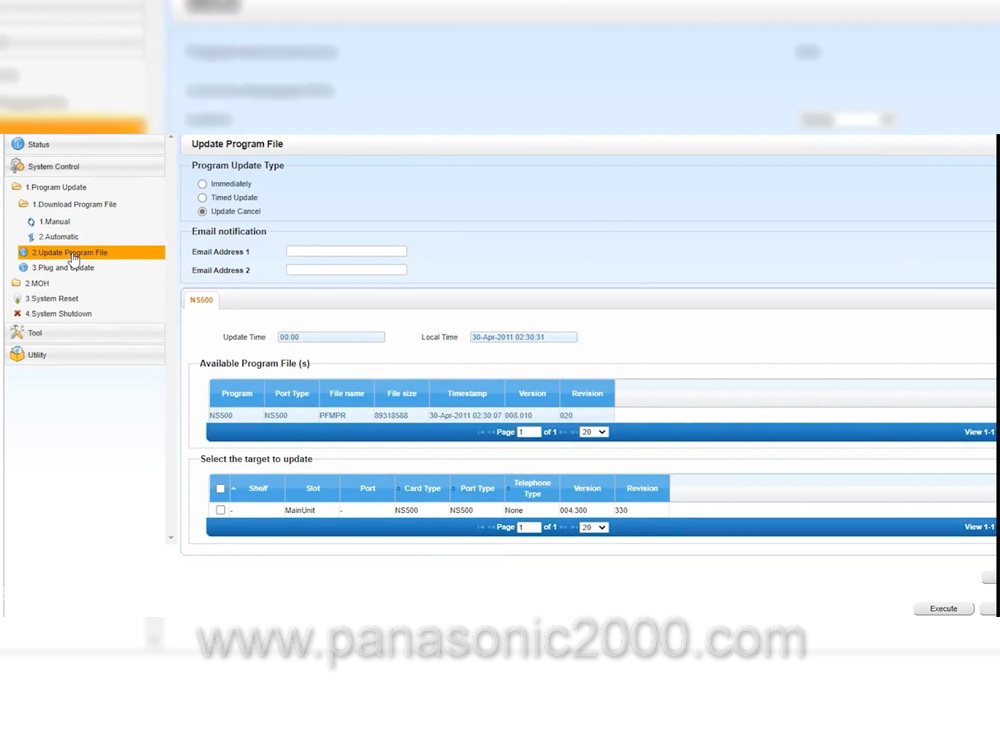Open 2.Automatic in the sidebar tree

58,237
